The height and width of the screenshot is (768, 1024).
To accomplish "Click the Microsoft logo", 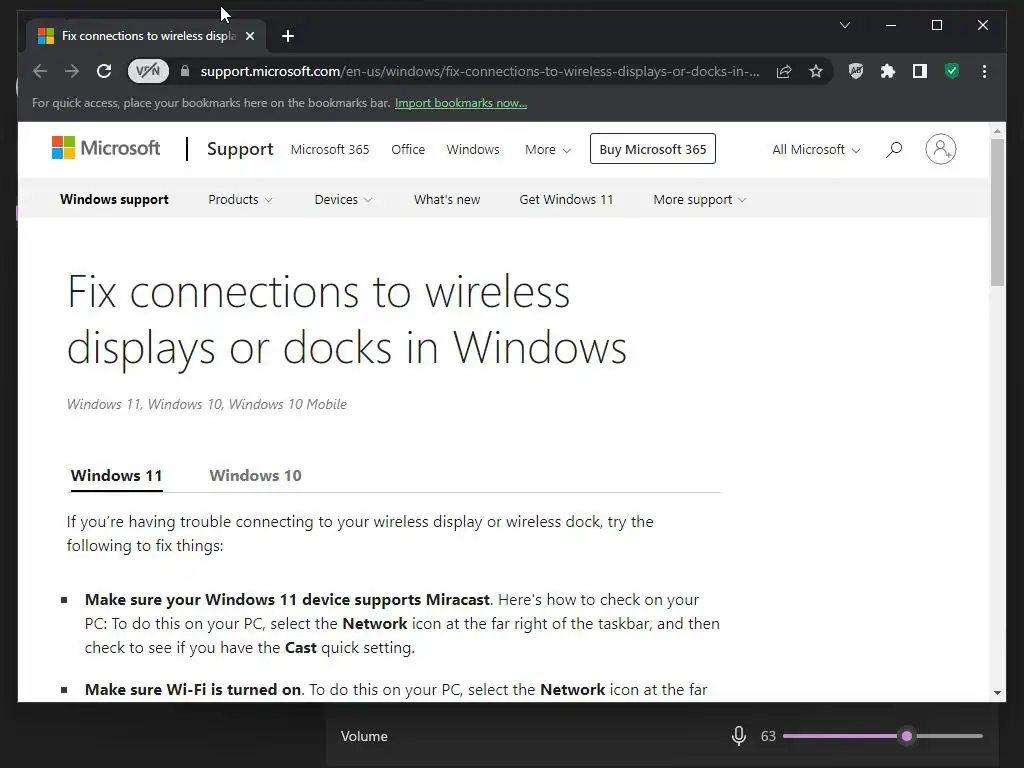I will coord(106,148).
